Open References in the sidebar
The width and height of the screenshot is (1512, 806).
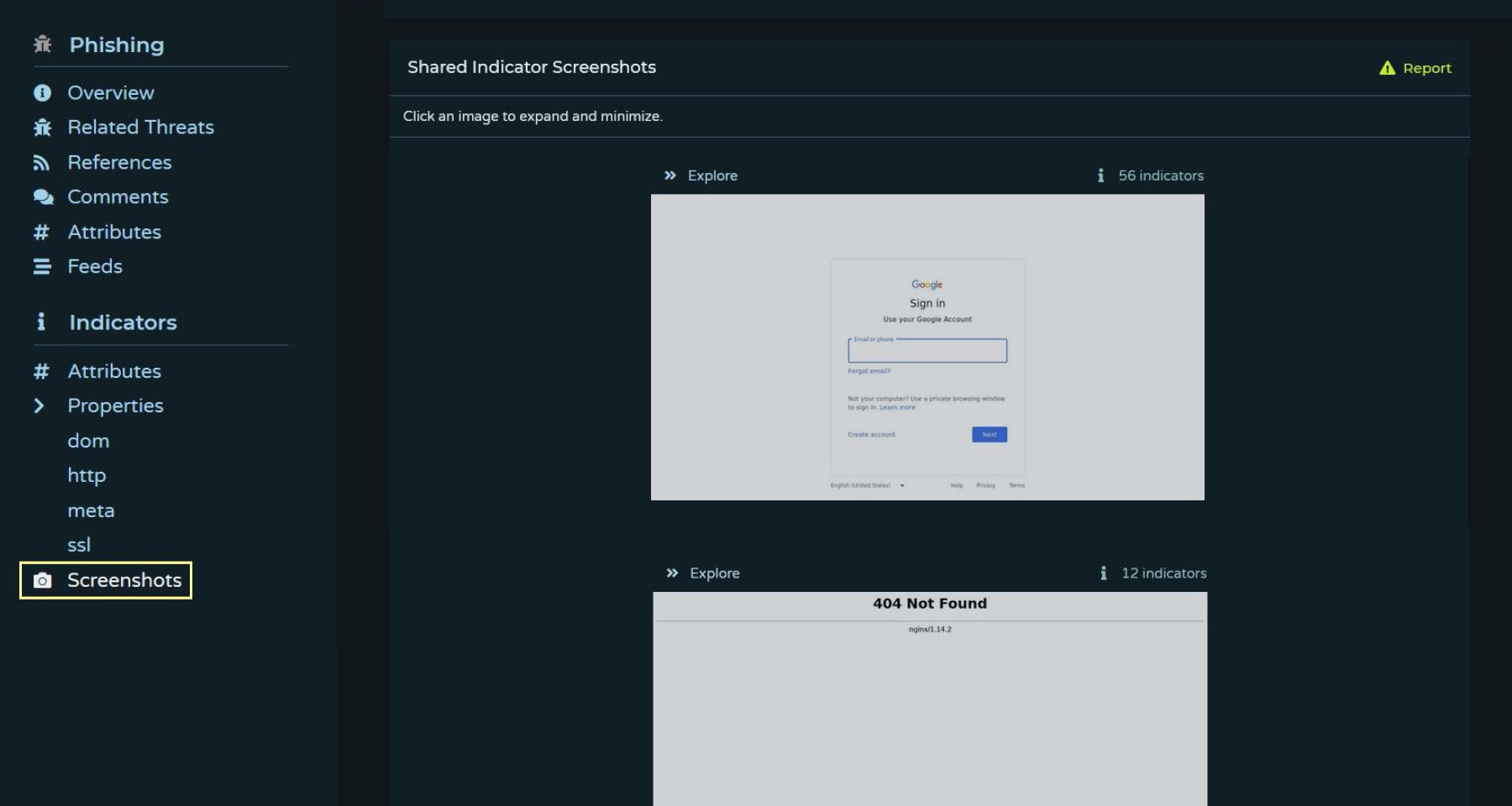pyautogui.click(x=119, y=163)
